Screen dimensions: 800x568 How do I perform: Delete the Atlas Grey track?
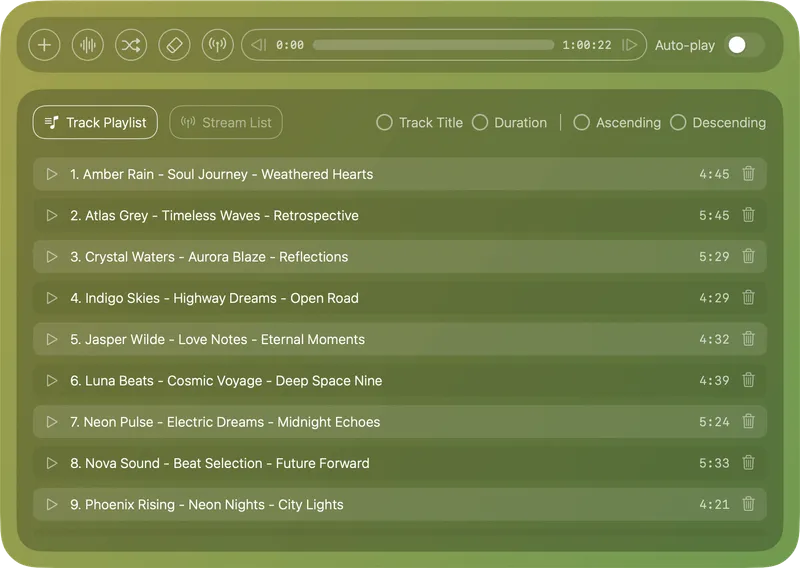click(748, 215)
